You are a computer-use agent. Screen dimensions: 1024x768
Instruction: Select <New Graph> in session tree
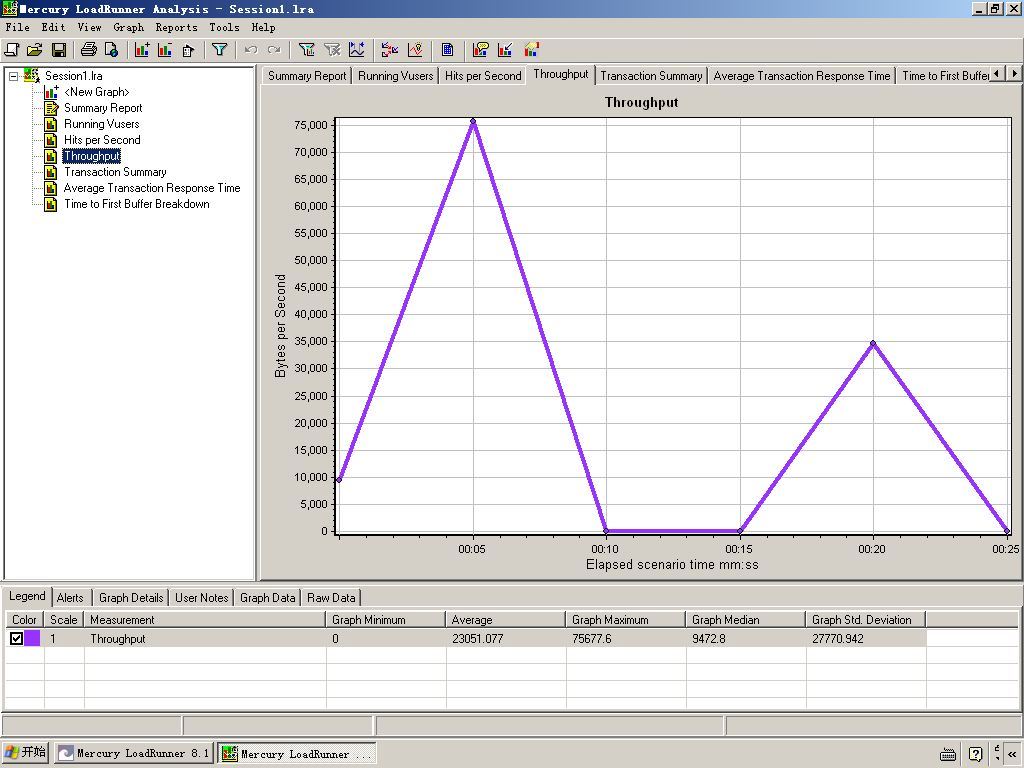97,92
